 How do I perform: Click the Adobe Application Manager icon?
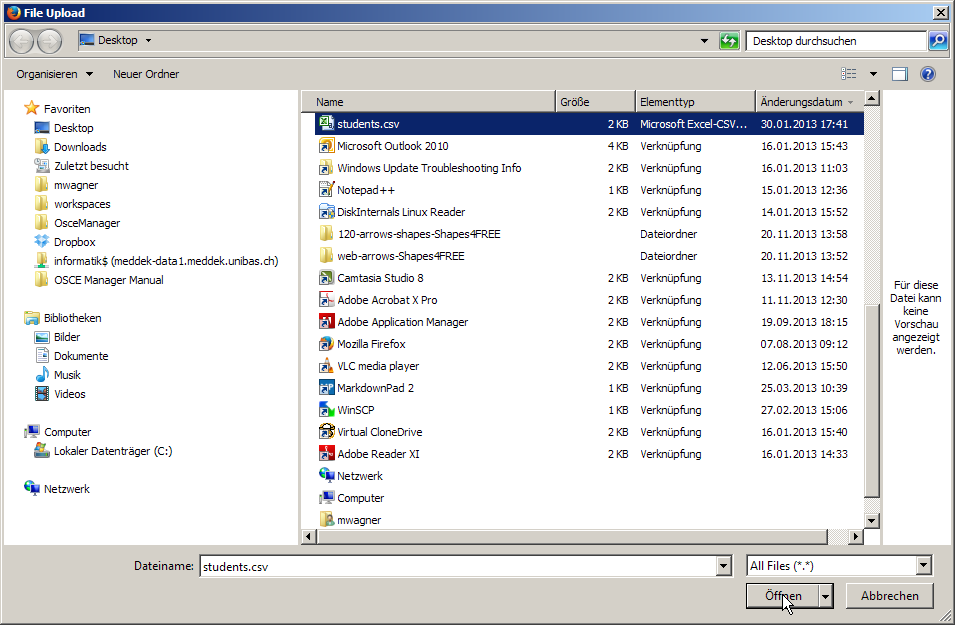[x=326, y=322]
